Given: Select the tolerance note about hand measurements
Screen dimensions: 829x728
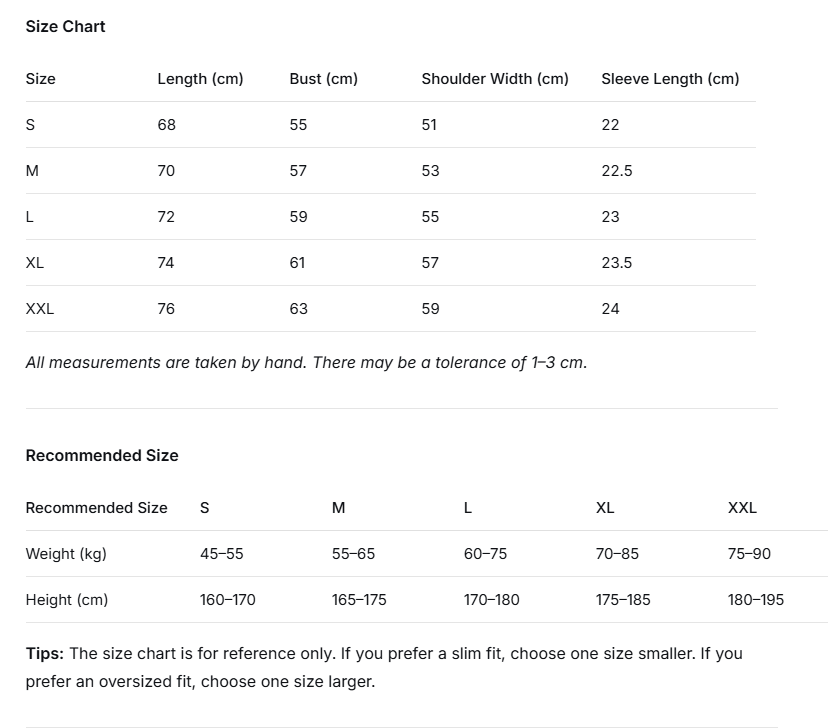Looking at the screenshot, I should [x=306, y=363].
